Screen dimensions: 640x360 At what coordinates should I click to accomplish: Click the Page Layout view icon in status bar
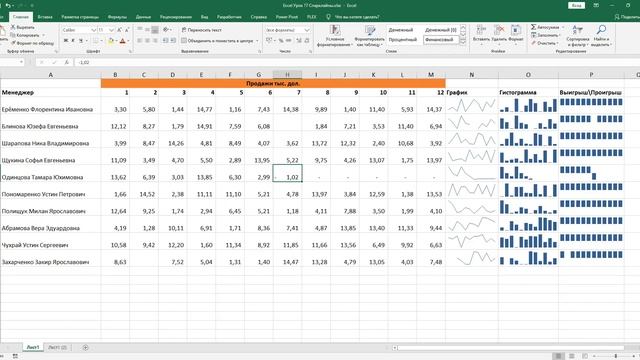coord(572,356)
